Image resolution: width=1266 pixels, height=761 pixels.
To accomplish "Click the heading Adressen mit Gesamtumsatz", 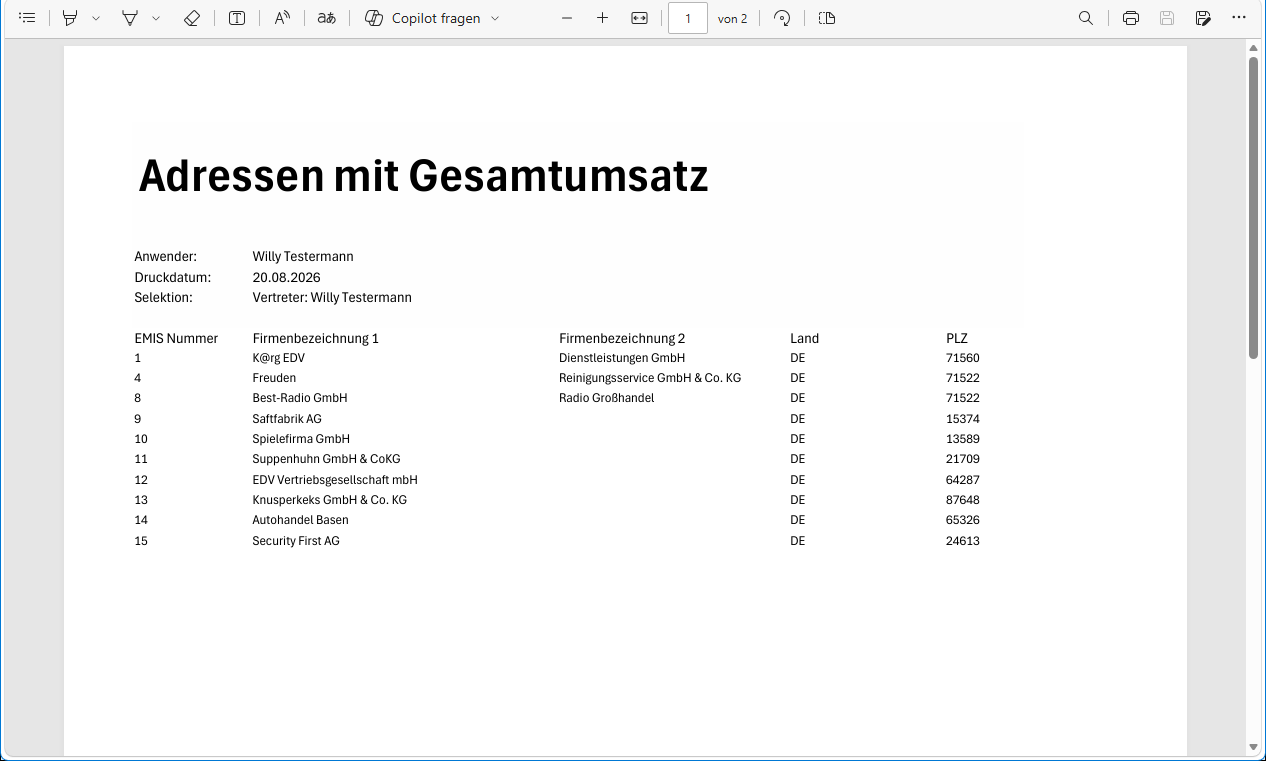I will pyautogui.click(x=423, y=176).
